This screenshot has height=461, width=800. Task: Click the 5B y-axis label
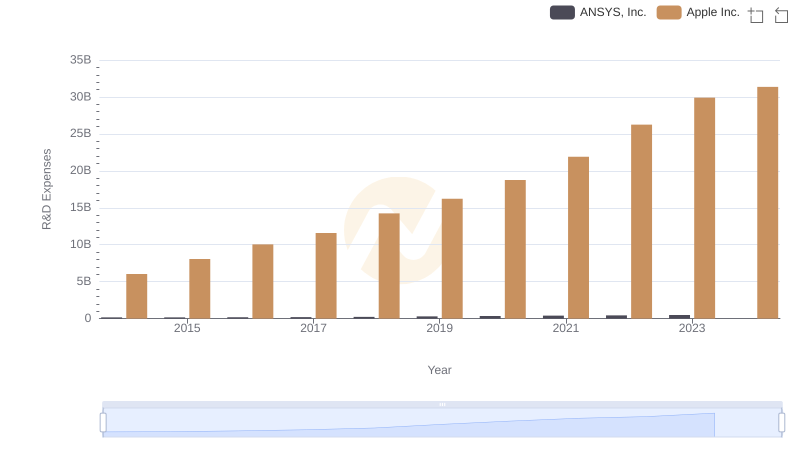84,281
